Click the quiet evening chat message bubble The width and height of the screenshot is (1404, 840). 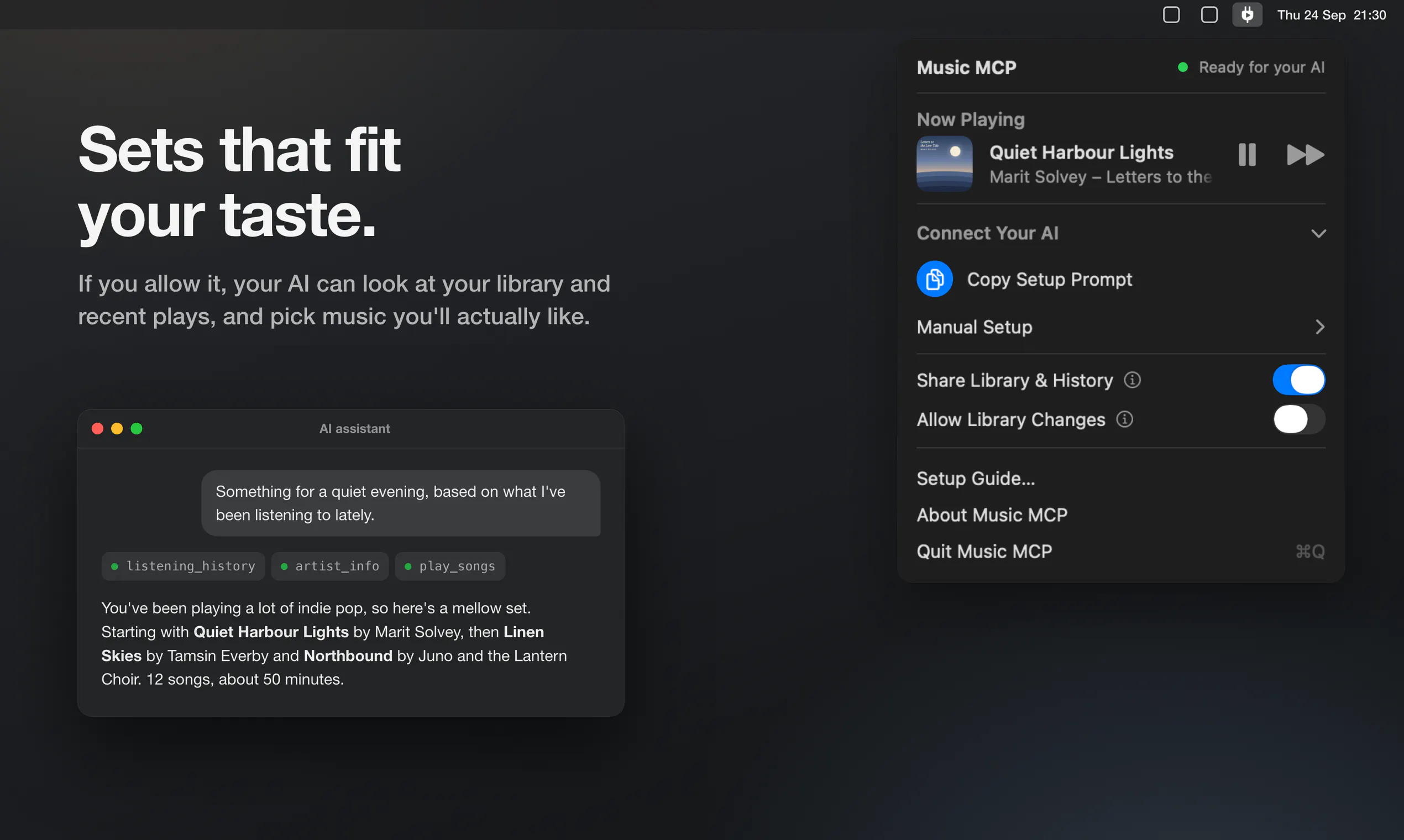401,503
